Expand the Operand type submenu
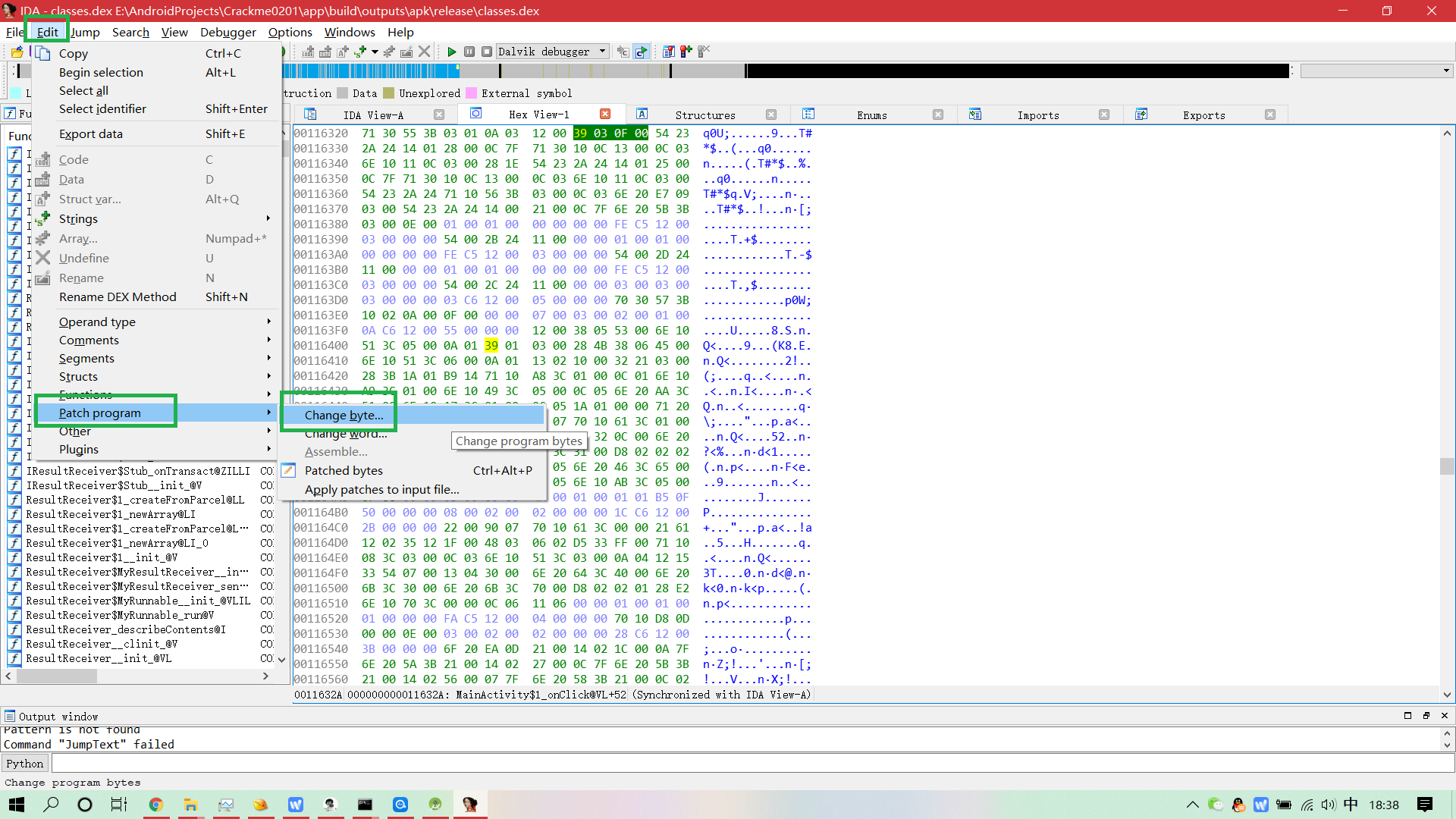Image resolution: width=1456 pixels, height=819 pixels. click(x=155, y=322)
